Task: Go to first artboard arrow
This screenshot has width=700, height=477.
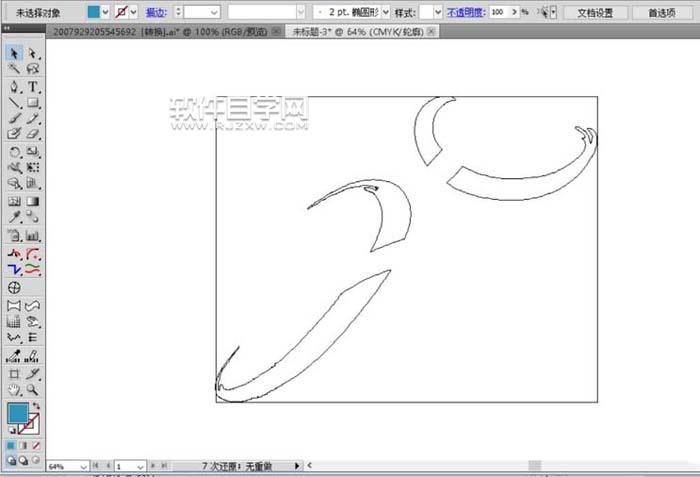Action: (95, 466)
